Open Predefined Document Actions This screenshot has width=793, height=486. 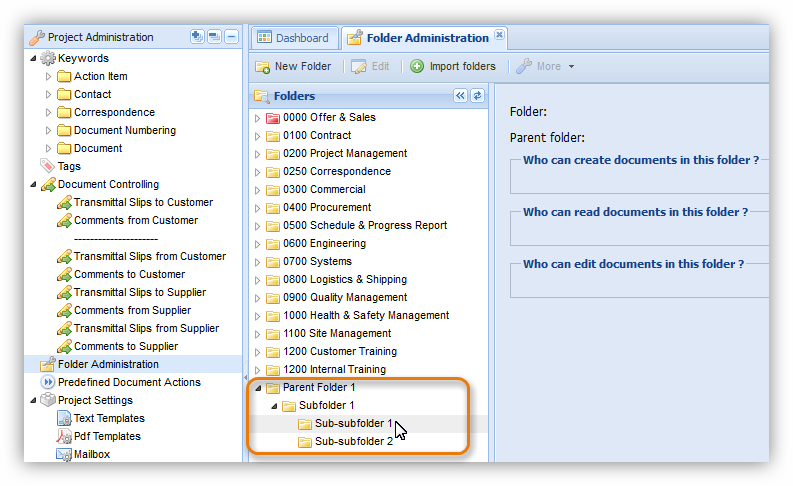click(128, 382)
